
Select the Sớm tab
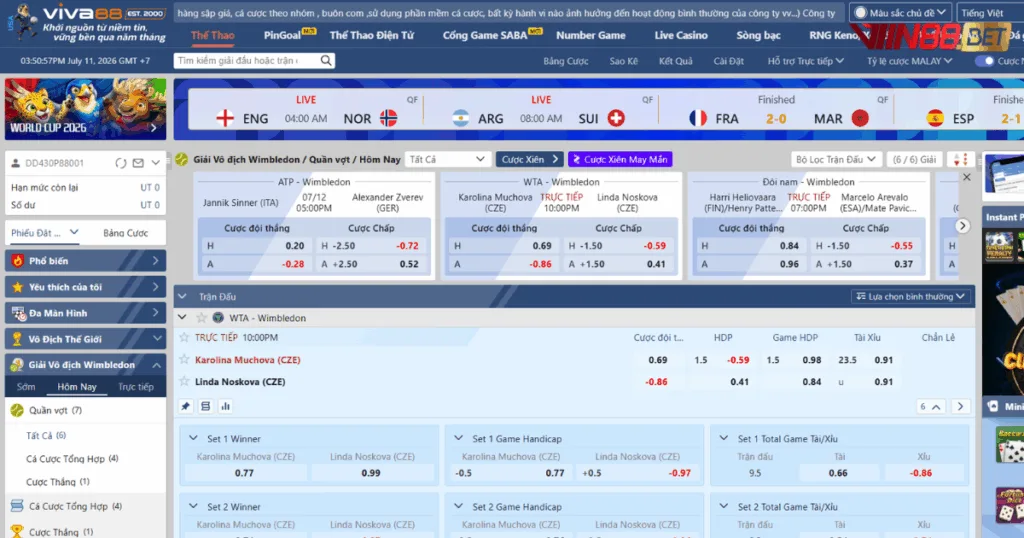click(26, 387)
